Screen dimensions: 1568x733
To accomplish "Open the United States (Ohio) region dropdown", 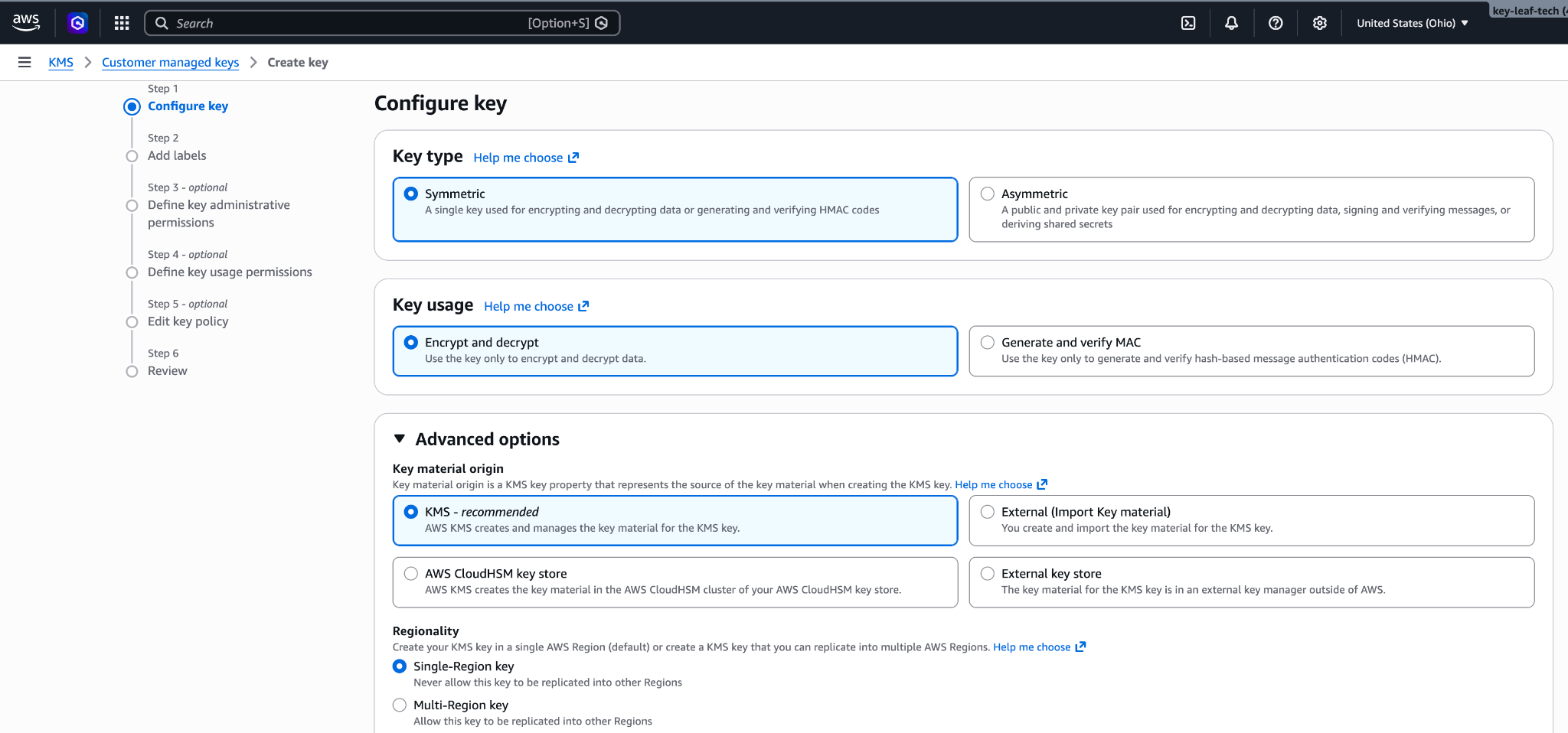I will tap(1412, 23).
